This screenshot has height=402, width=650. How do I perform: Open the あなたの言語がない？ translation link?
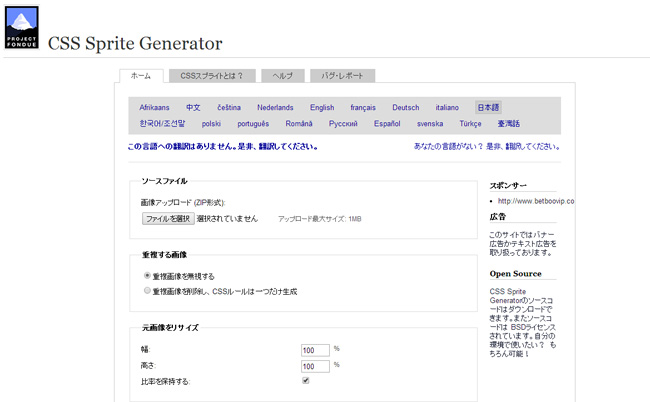tap(487, 147)
